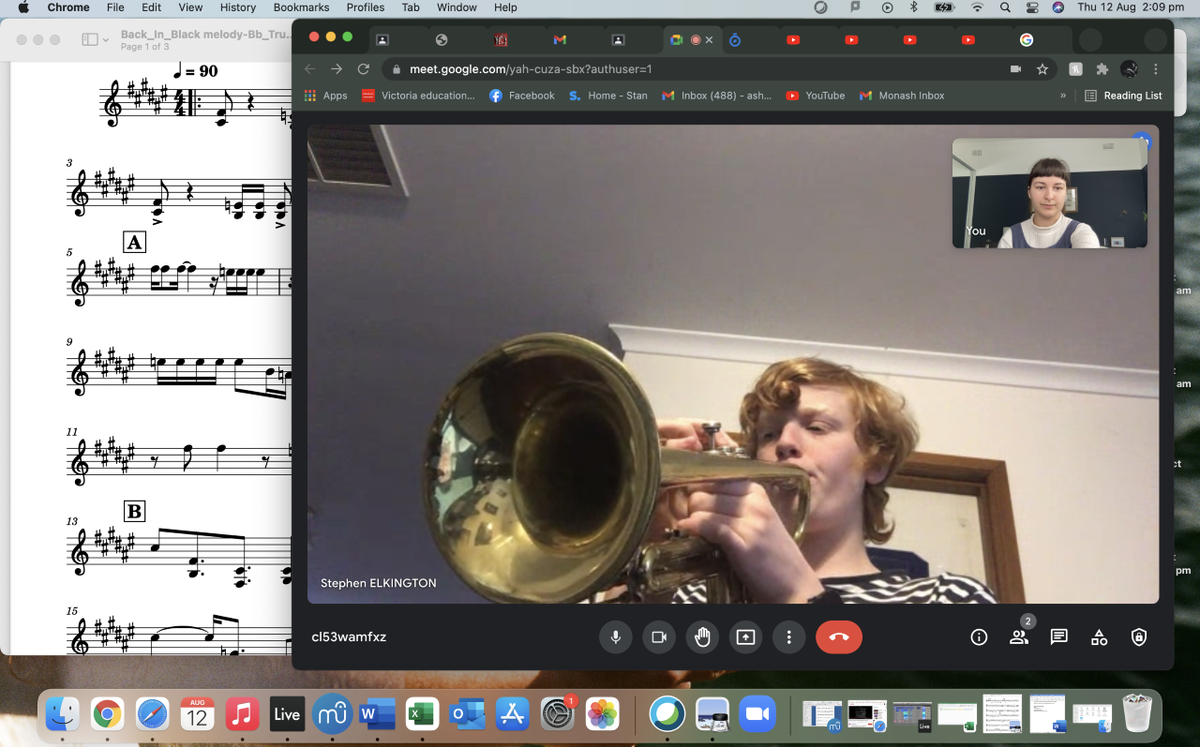The image size is (1200, 747).
Task: Turn off the camera in Meet
Action: pos(659,637)
